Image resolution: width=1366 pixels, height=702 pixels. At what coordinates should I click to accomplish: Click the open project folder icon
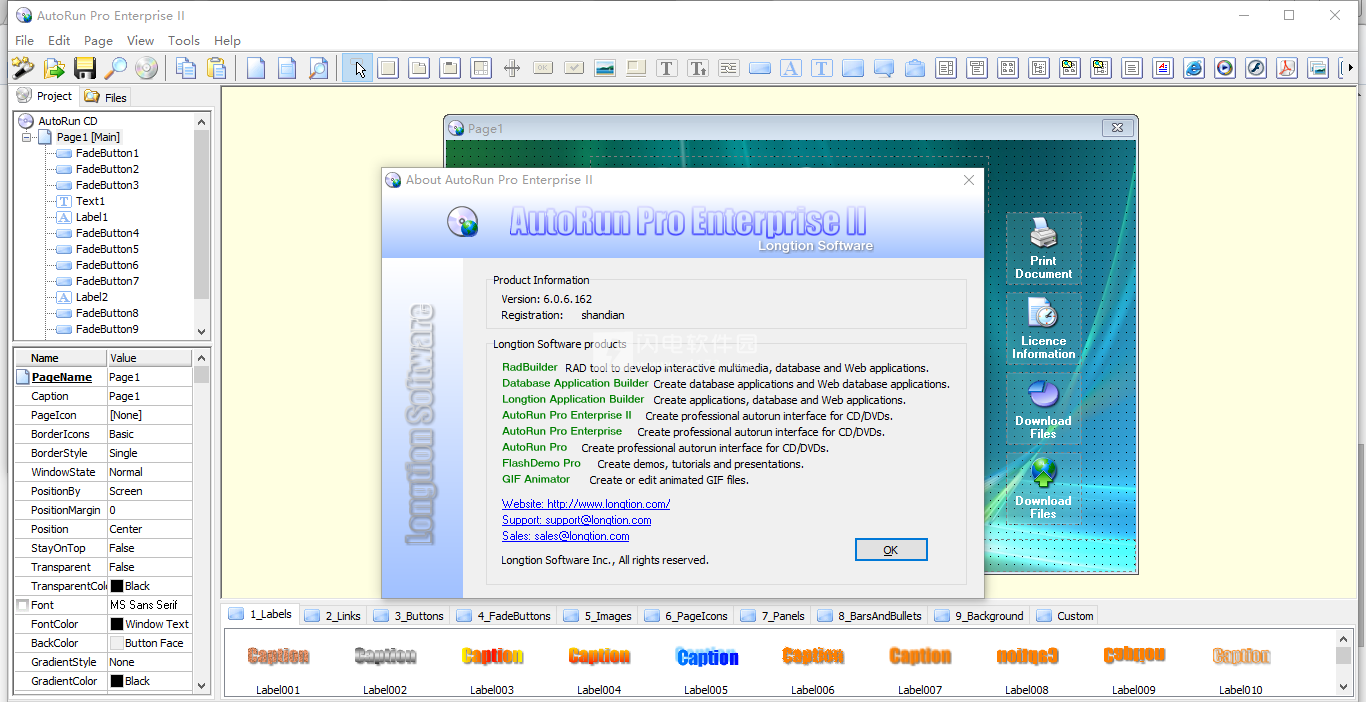[54, 68]
